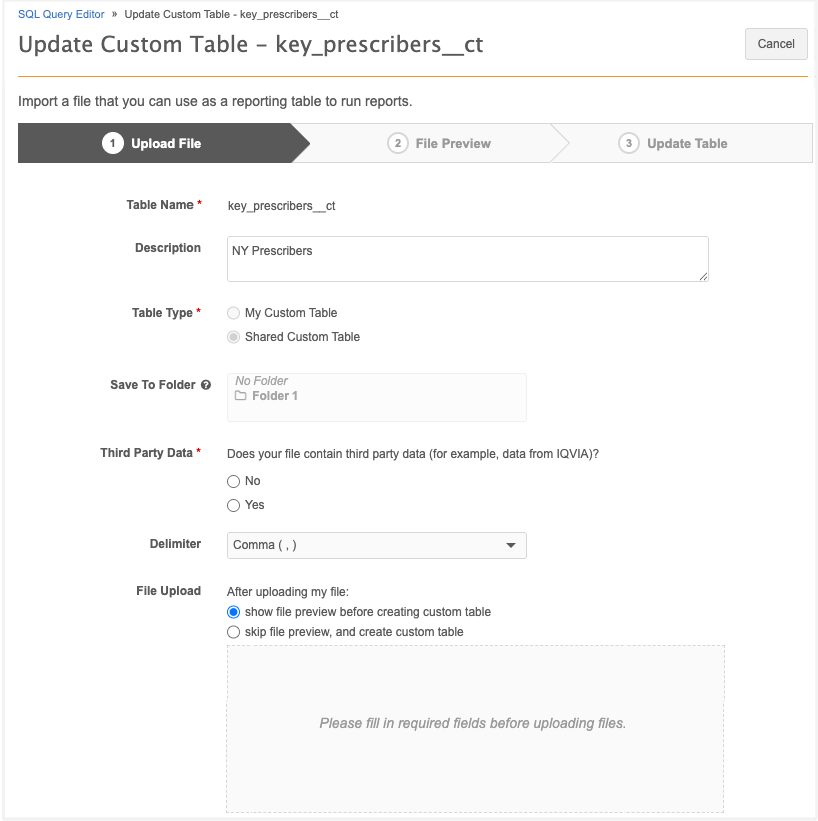818x821 pixels.
Task: Click the Delimiter dropdown arrow
Action: click(511, 545)
